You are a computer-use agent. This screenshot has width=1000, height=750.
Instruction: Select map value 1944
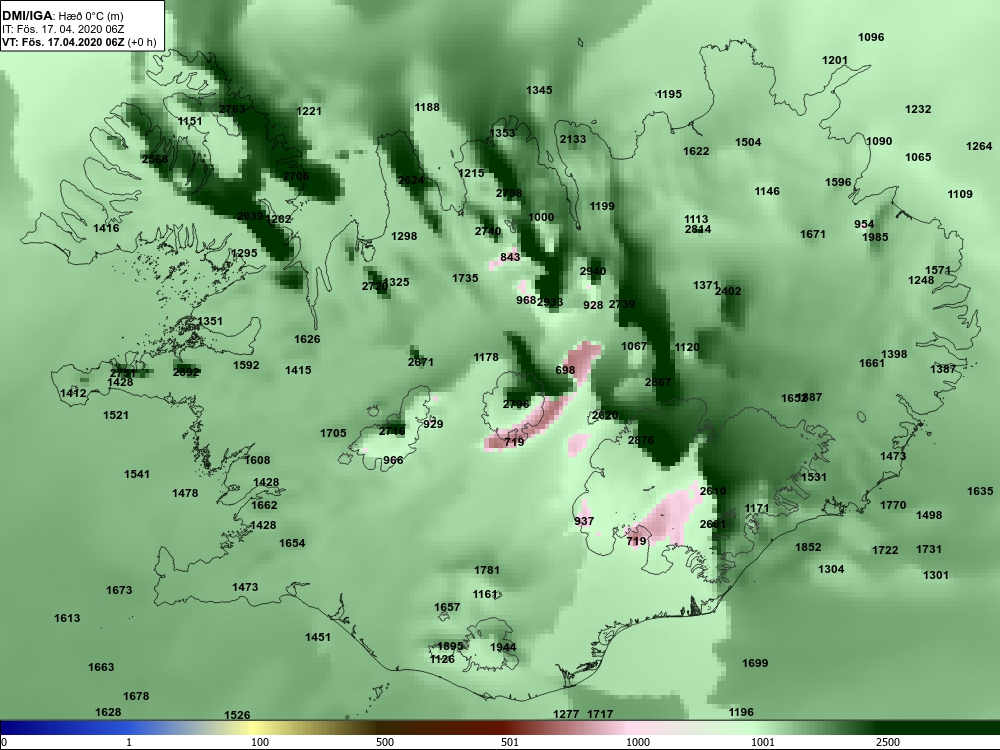pyautogui.click(x=503, y=647)
